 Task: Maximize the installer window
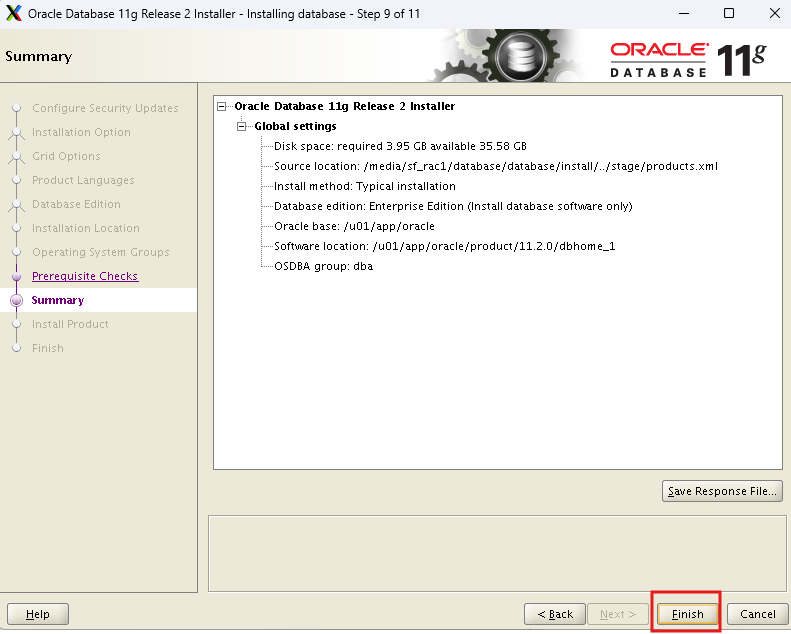pos(728,13)
